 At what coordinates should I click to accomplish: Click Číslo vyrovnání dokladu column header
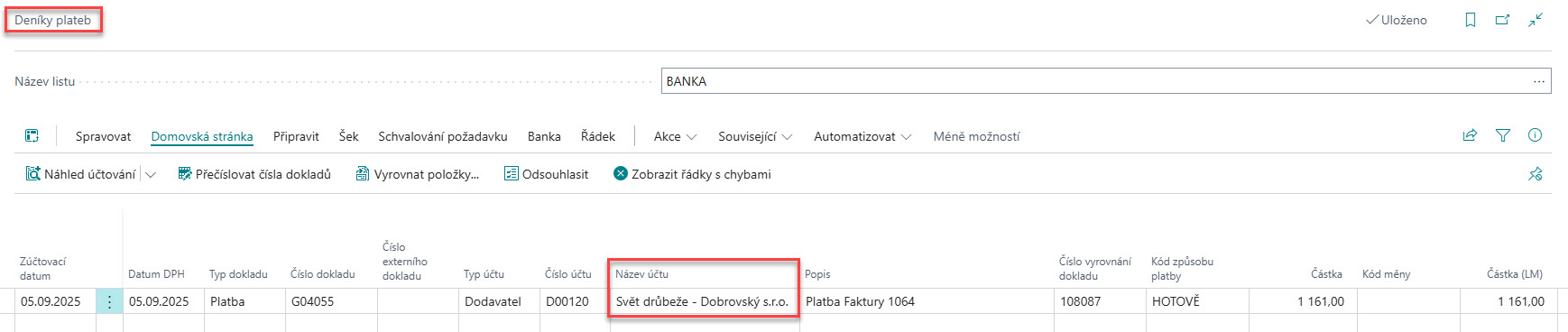point(1095,269)
